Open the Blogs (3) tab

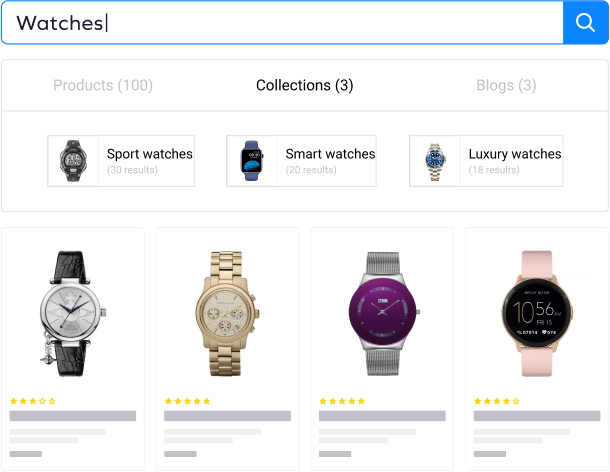click(x=507, y=85)
